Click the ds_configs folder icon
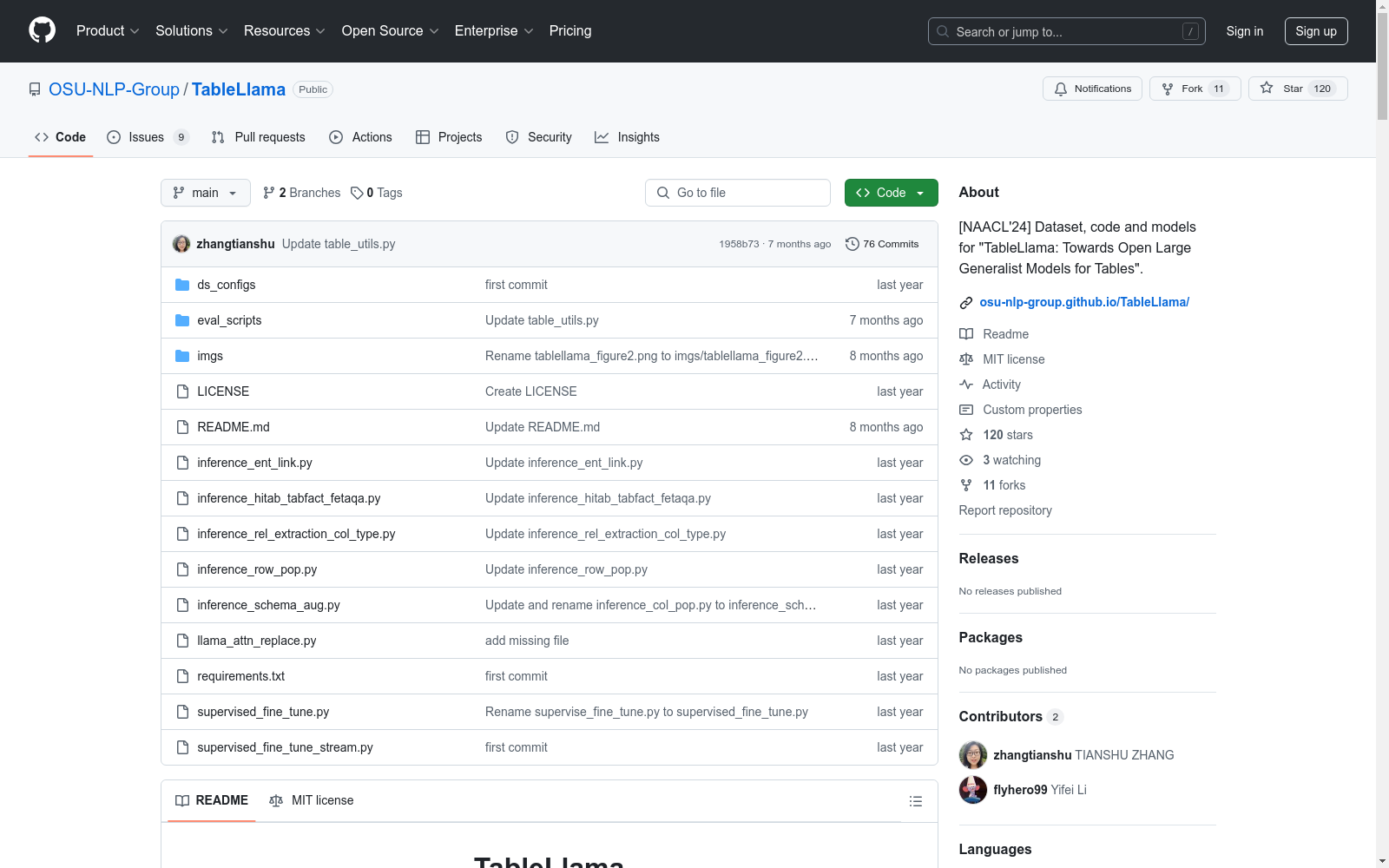Screen dimensions: 1389x868 click(182, 285)
